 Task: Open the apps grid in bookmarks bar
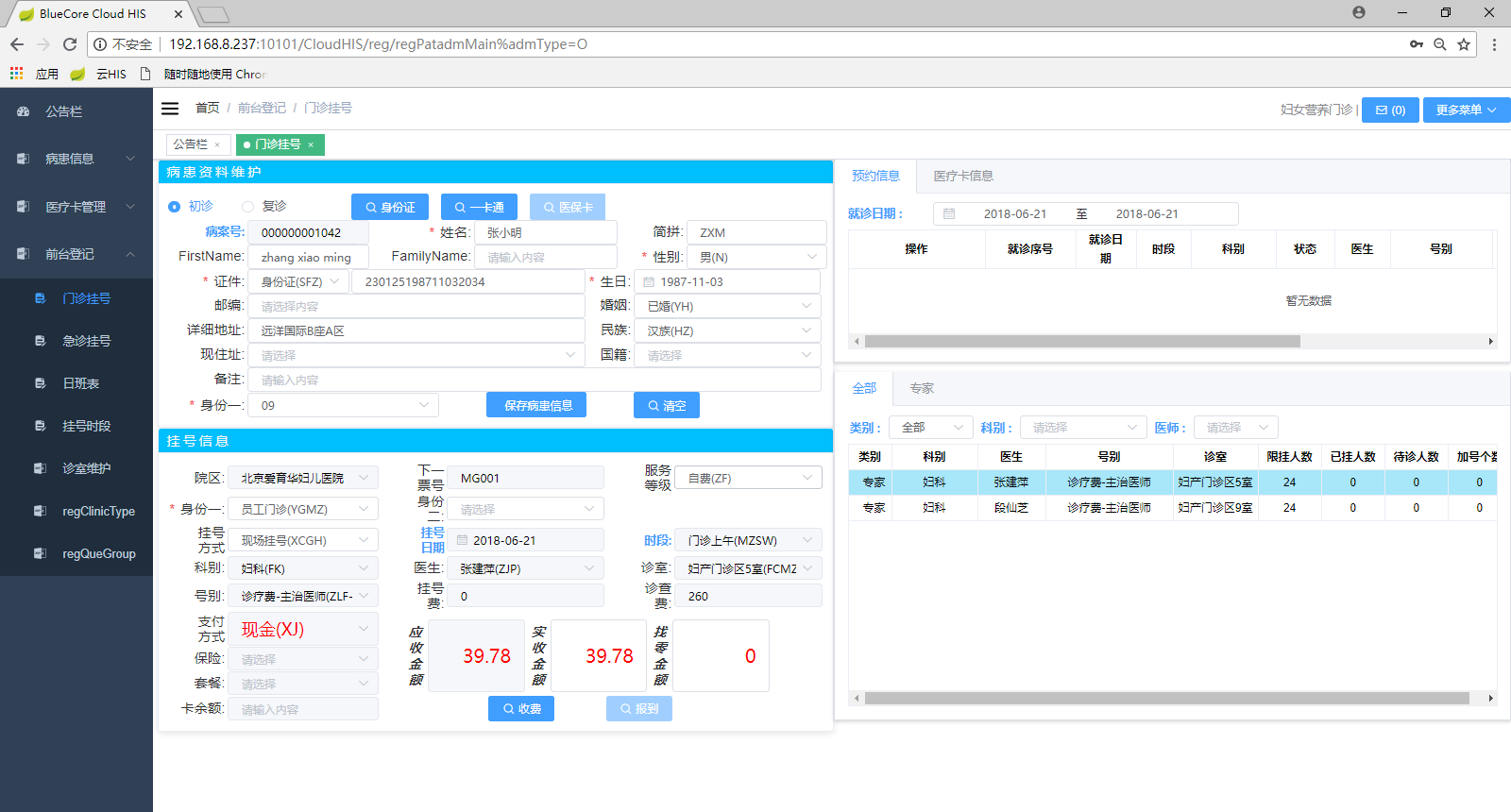tap(16, 74)
